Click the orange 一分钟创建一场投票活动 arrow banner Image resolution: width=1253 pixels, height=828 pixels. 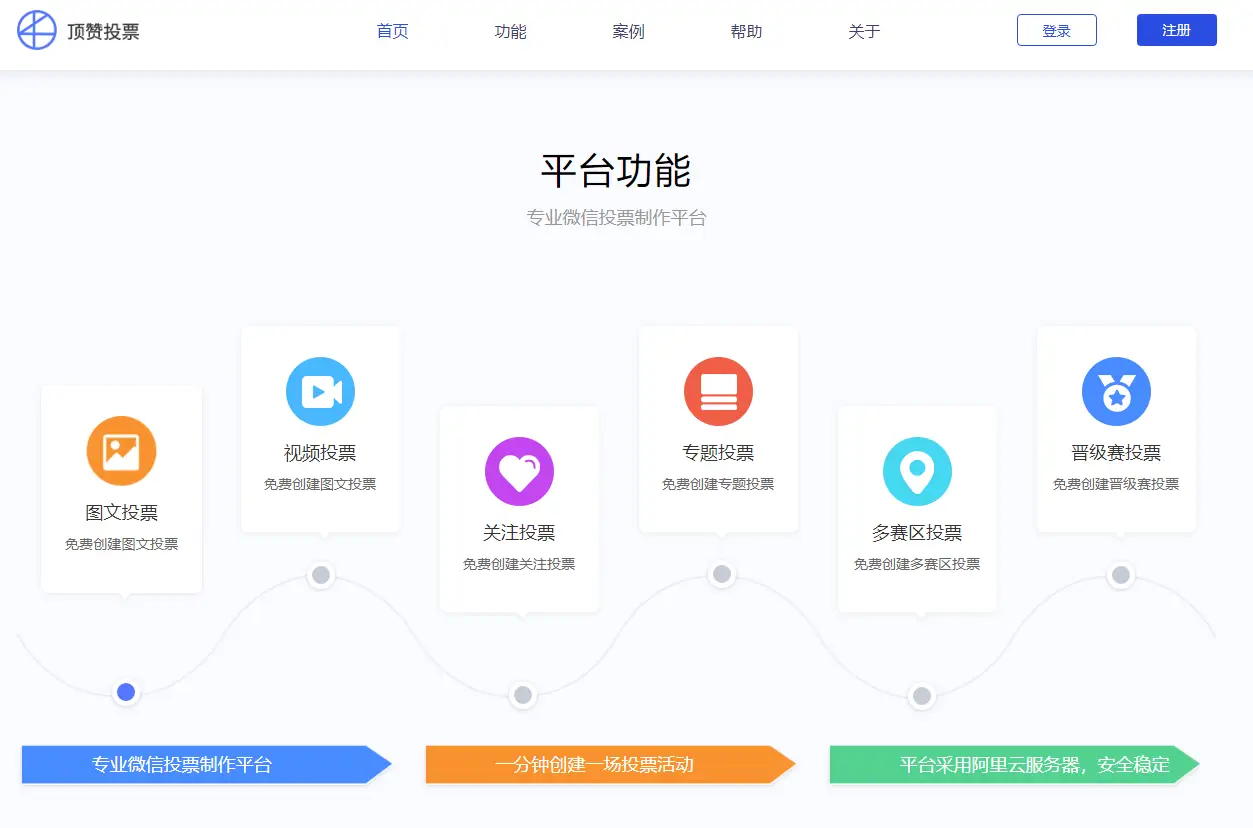(610, 765)
